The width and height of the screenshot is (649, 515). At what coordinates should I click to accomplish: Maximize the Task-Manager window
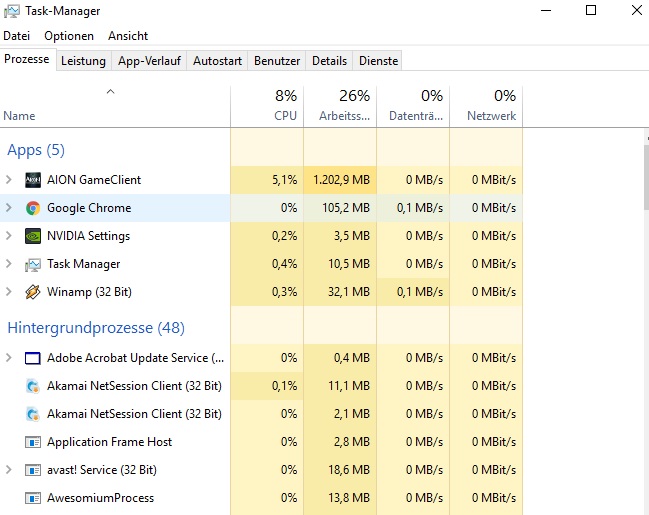(x=591, y=10)
